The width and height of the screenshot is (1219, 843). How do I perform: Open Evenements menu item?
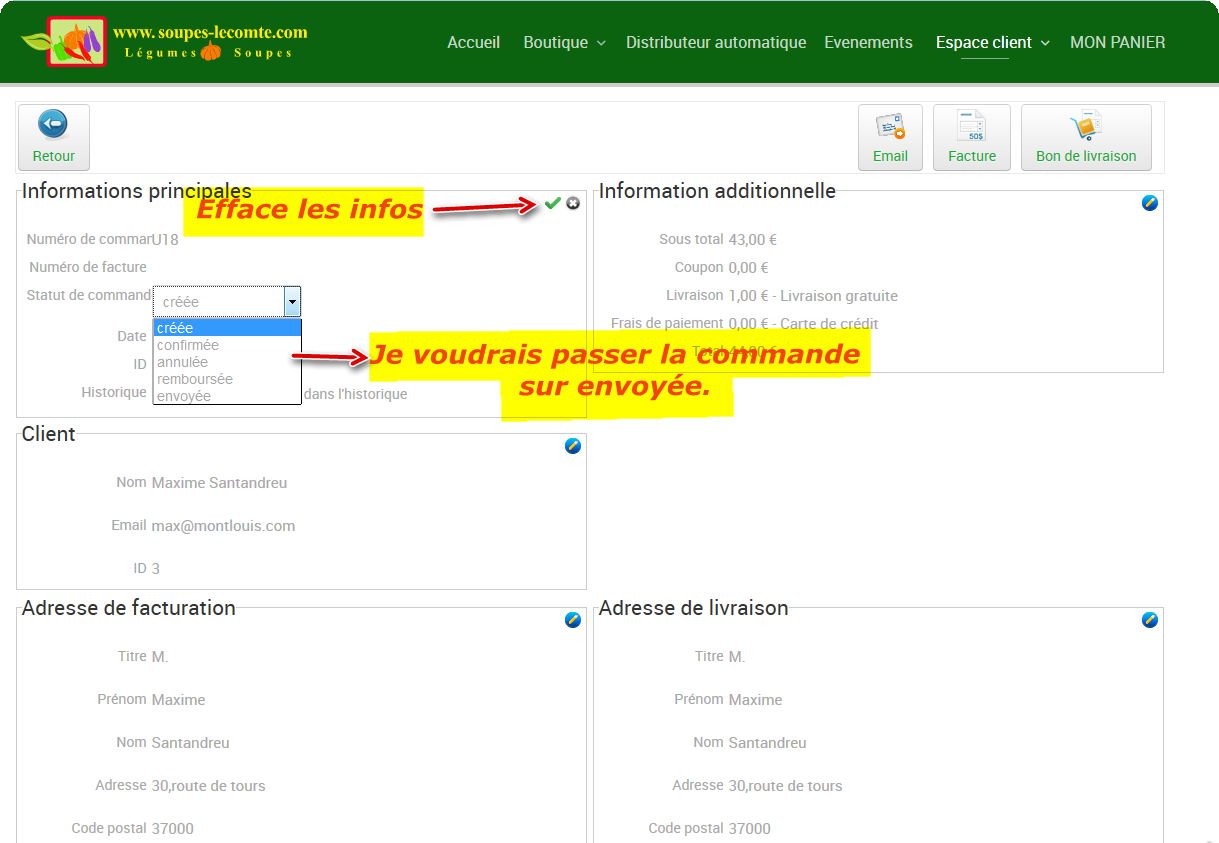868,42
